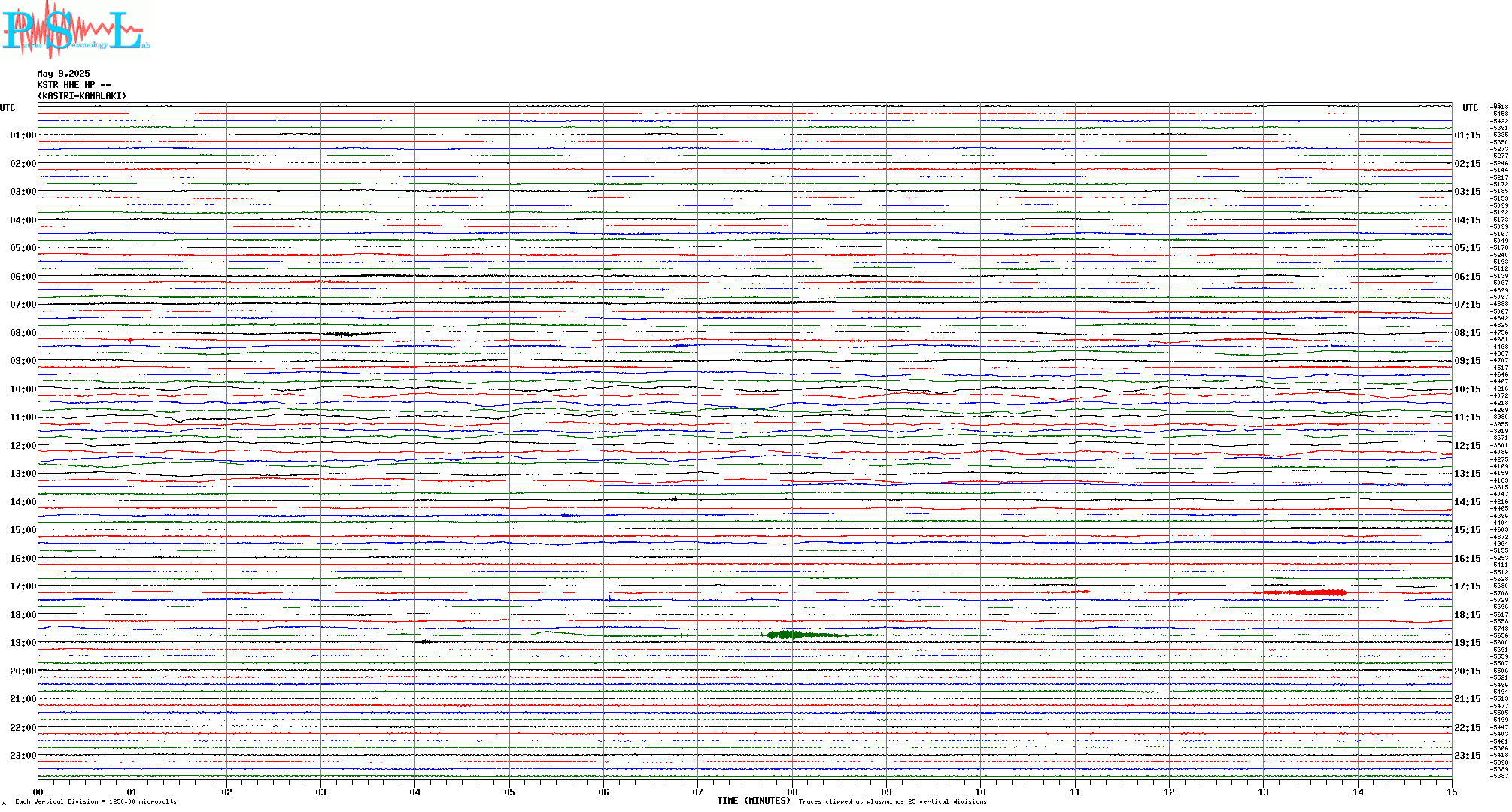Click the small black spike on 14:00 trace
The height and width of the screenshot is (812, 1512).
675,499
